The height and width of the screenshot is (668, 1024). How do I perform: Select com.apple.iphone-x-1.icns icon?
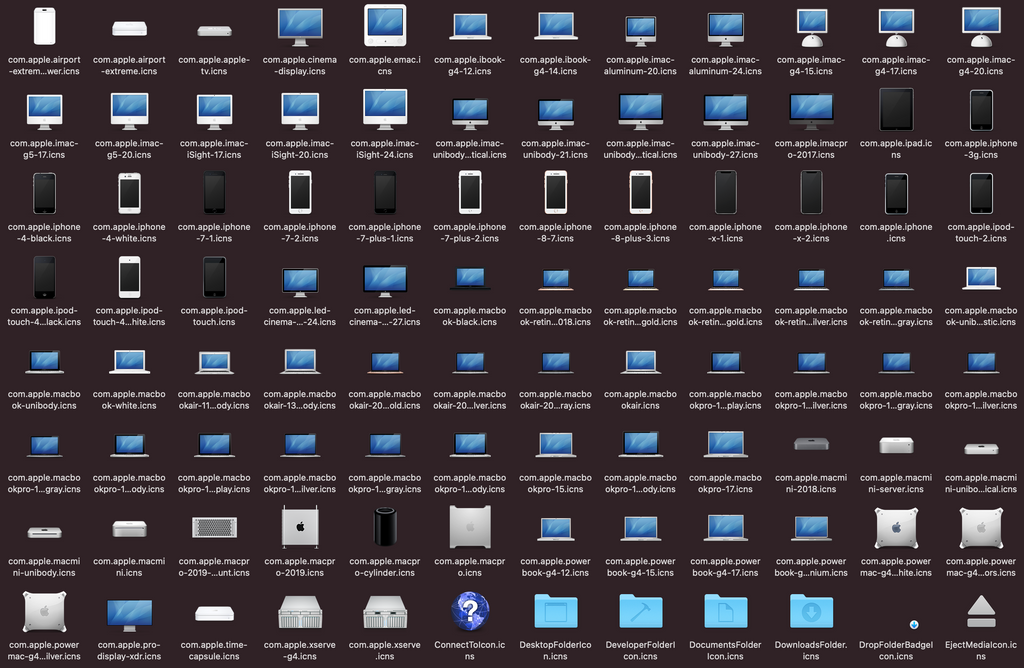tap(726, 193)
